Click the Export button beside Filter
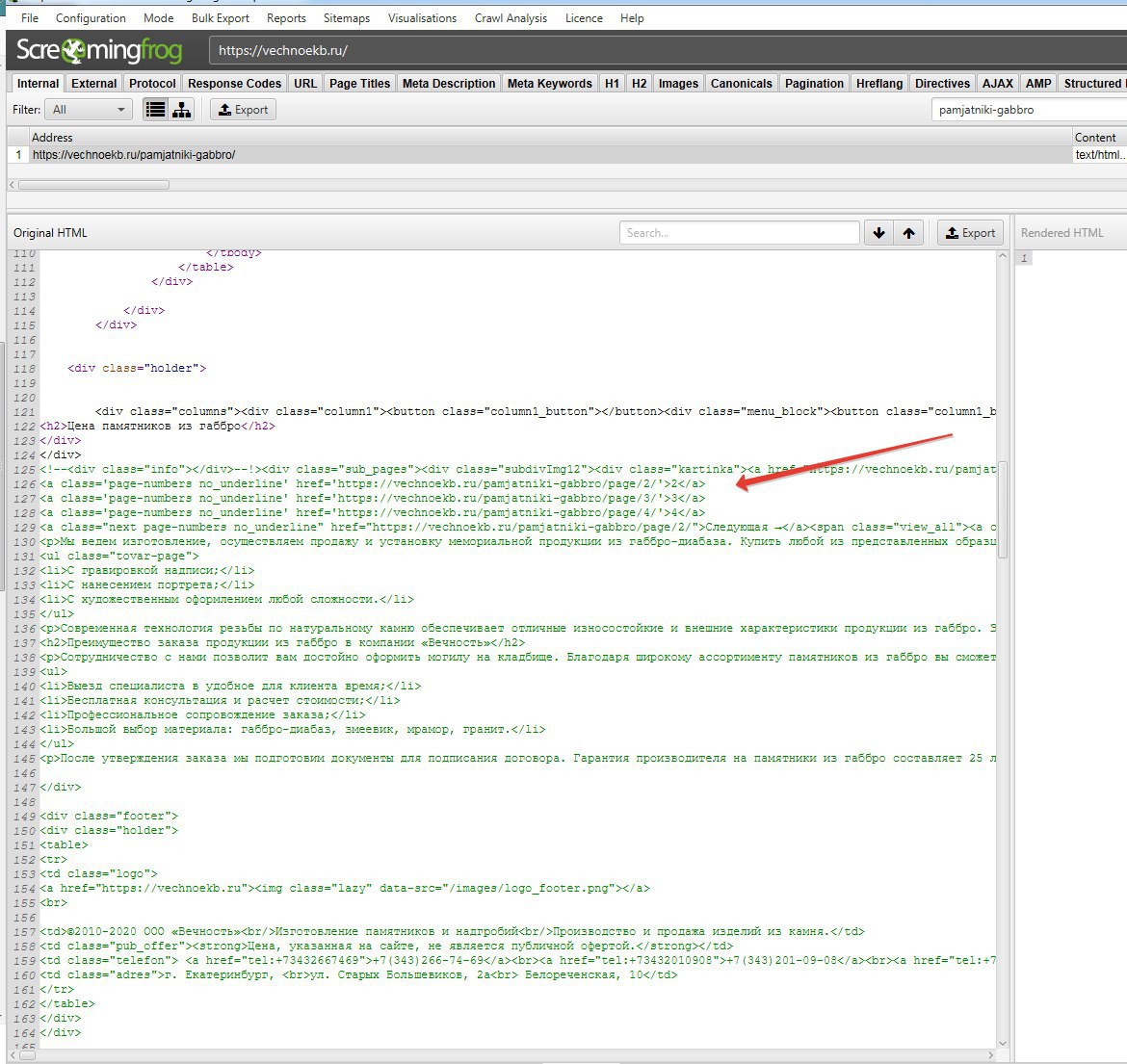Image resolution: width=1127 pixels, height=1064 pixels. coord(243,109)
